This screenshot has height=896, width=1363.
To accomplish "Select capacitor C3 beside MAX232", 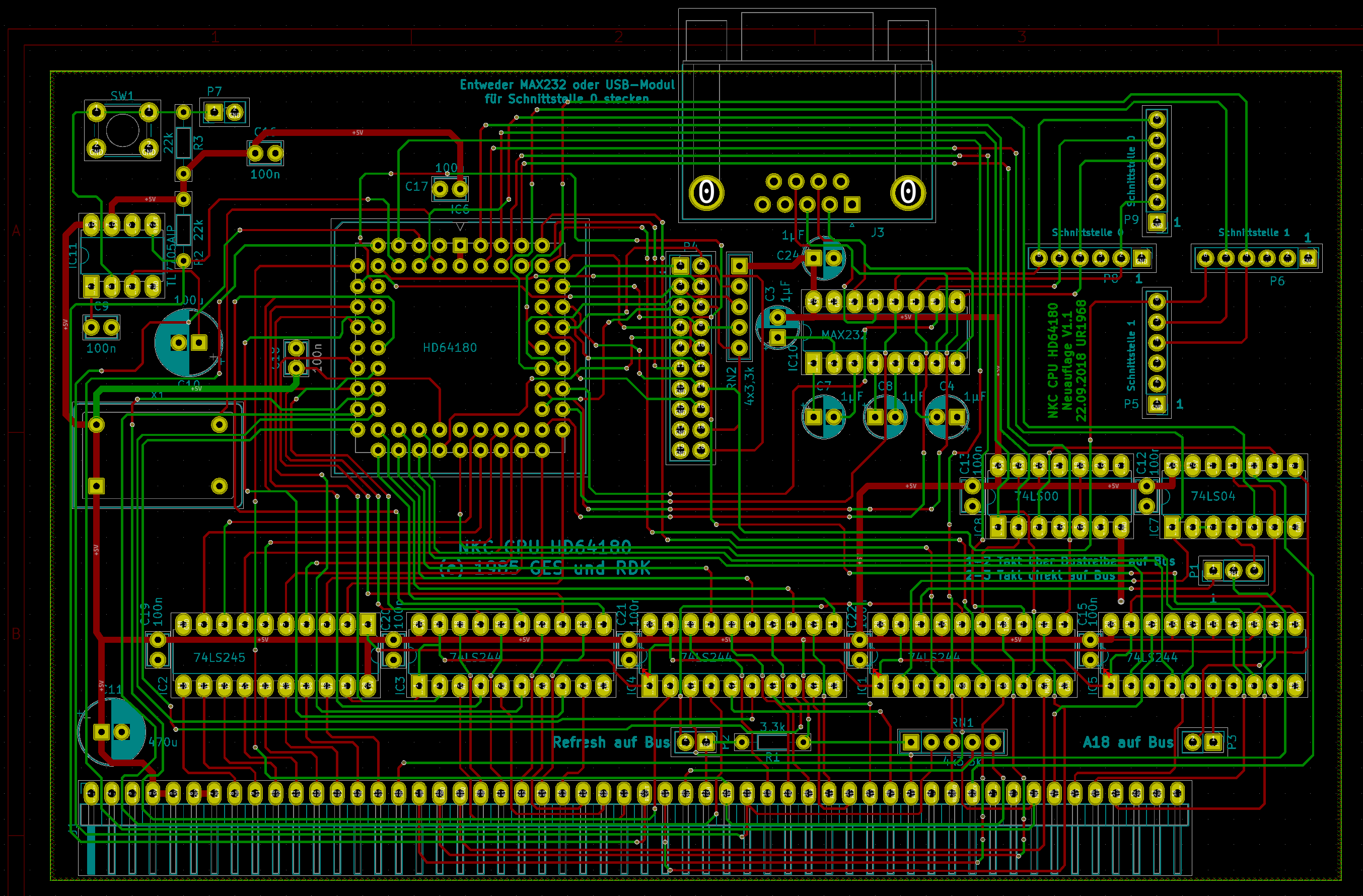I will (777, 327).
